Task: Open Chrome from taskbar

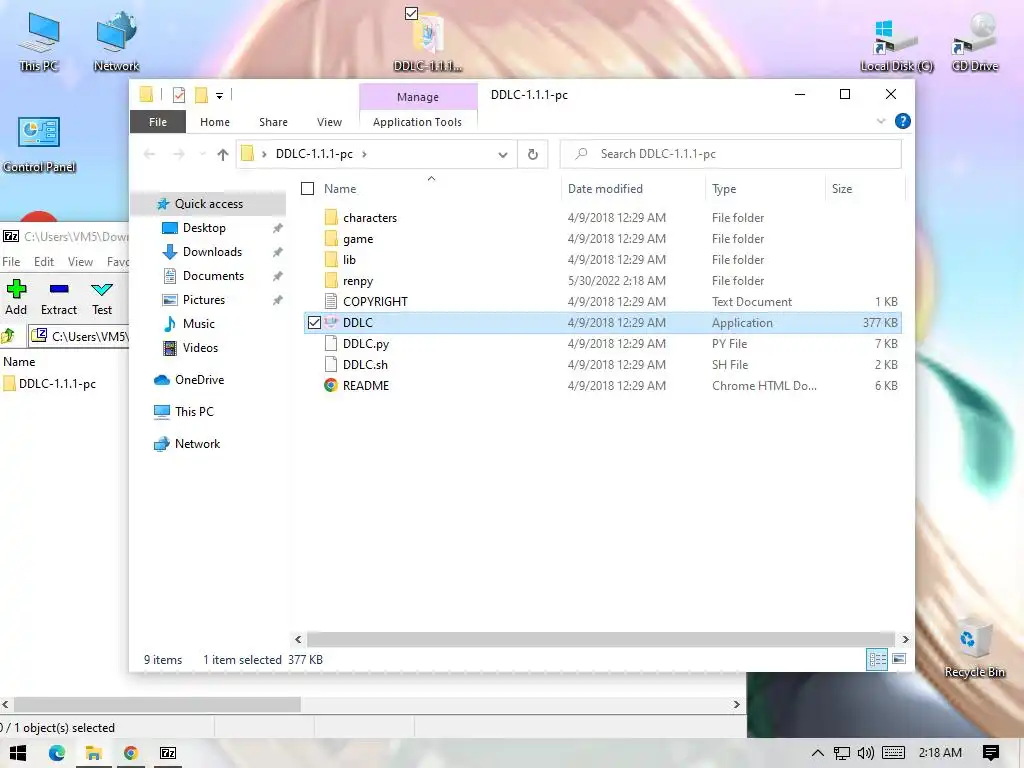Action: click(x=131, y=753)
